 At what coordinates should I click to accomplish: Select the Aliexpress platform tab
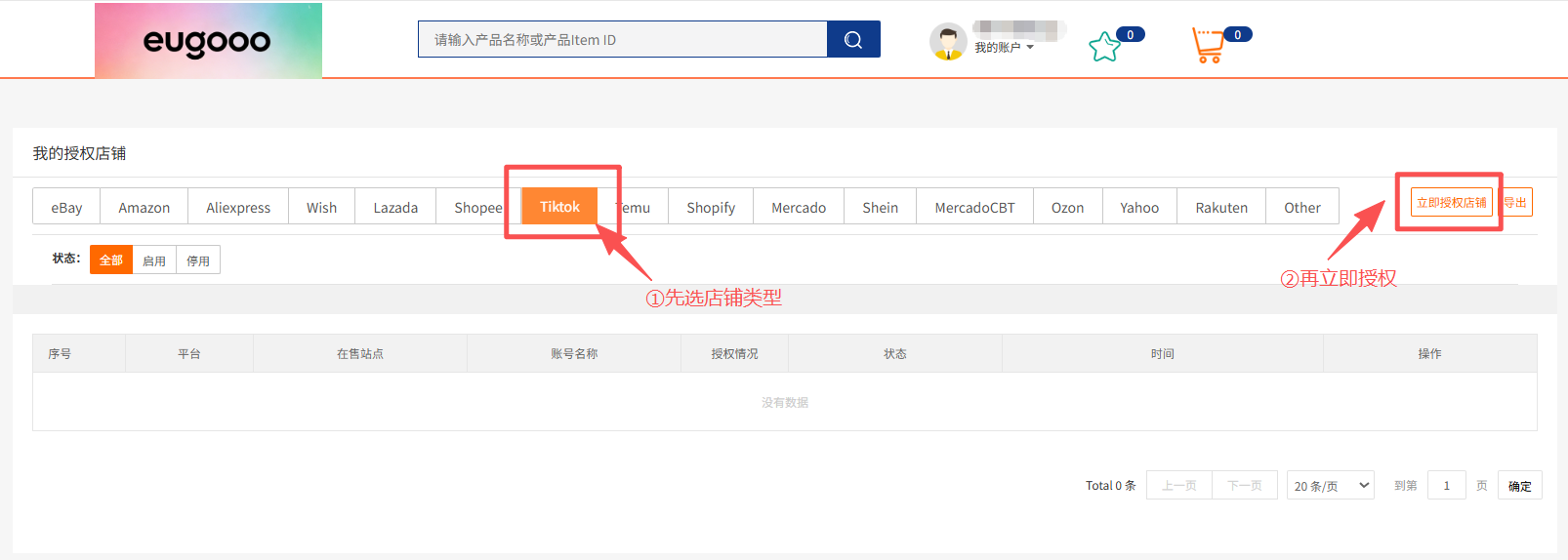click(x=238, y=207)
